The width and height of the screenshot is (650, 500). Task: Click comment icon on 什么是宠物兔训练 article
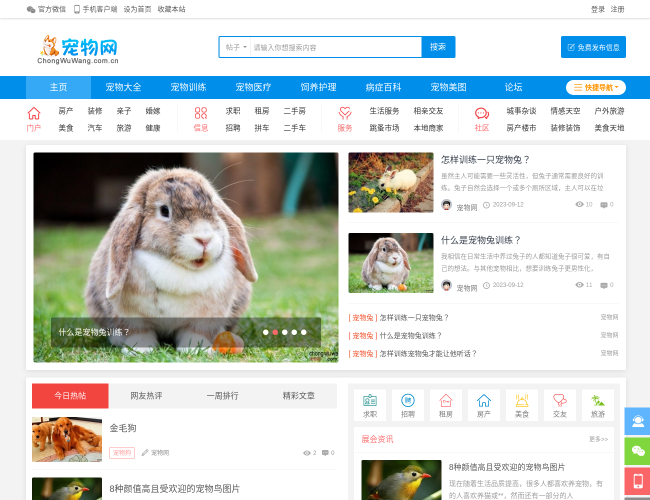(x=604, y=285)
